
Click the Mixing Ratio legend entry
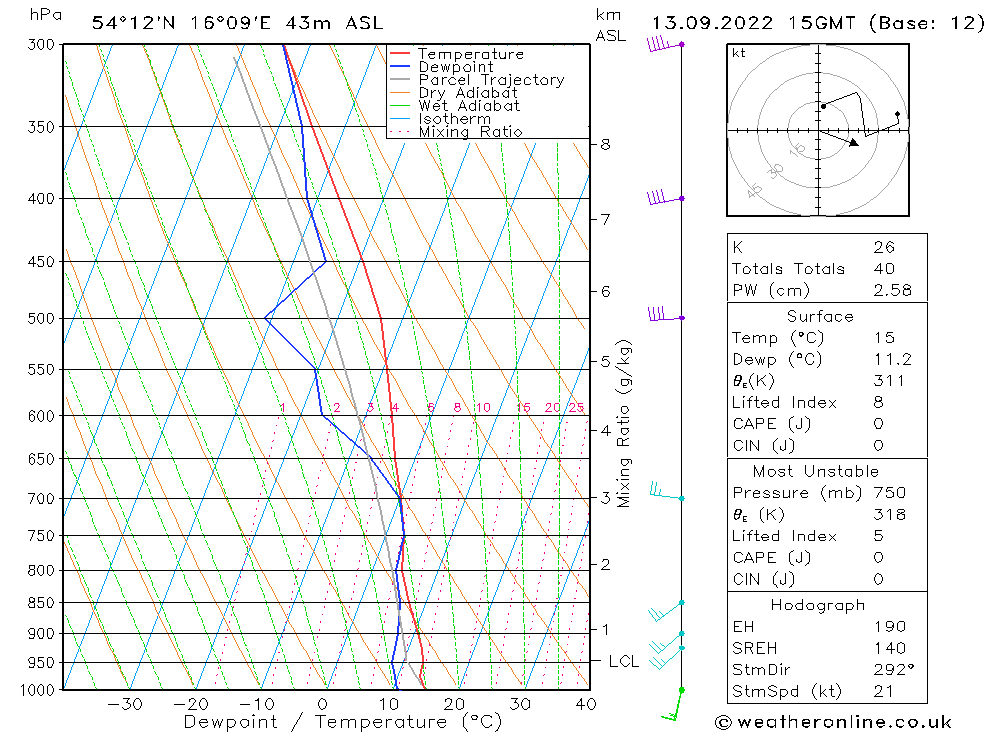click(x=456, y=131)
